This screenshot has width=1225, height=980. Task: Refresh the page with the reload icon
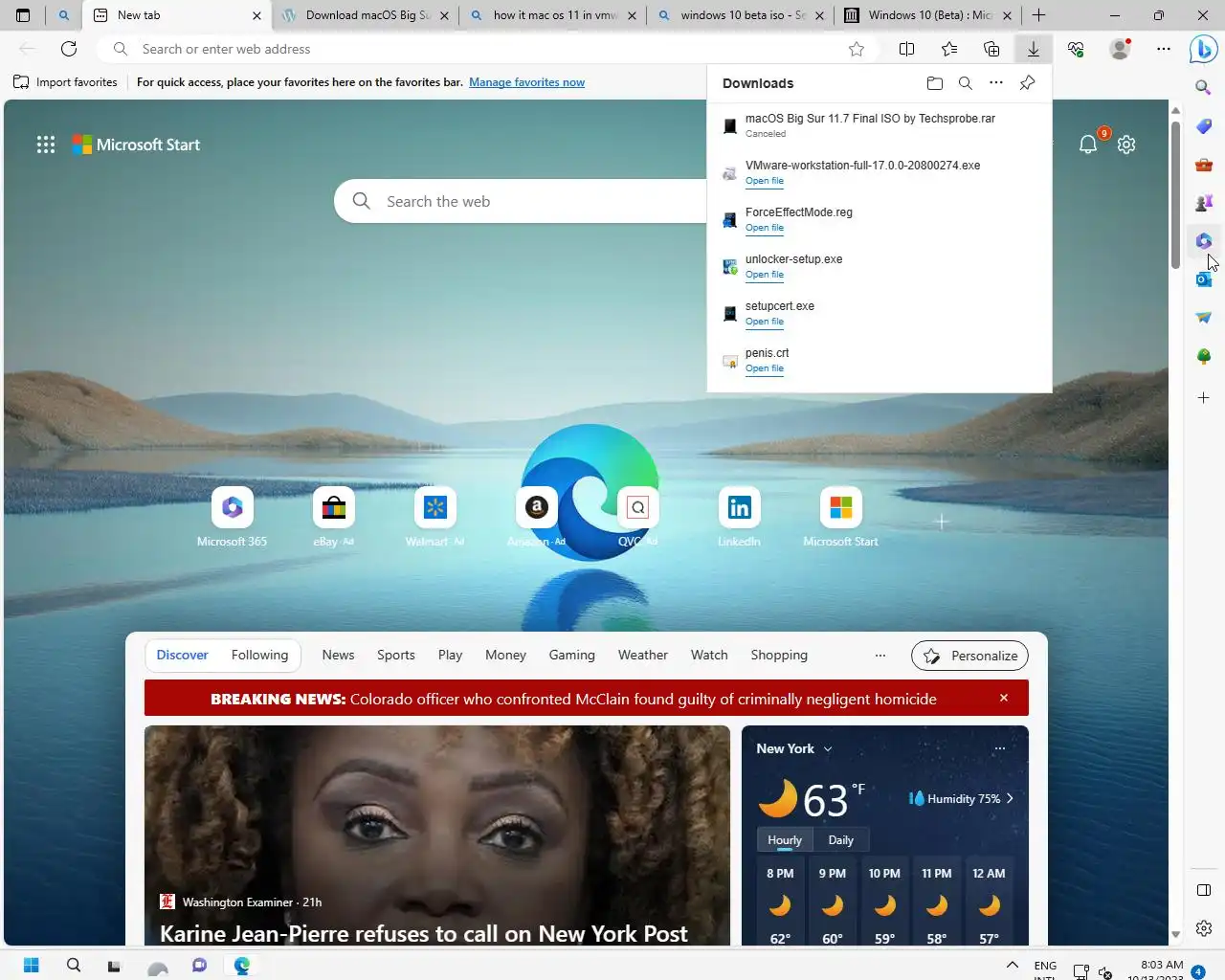pos(69,49)
